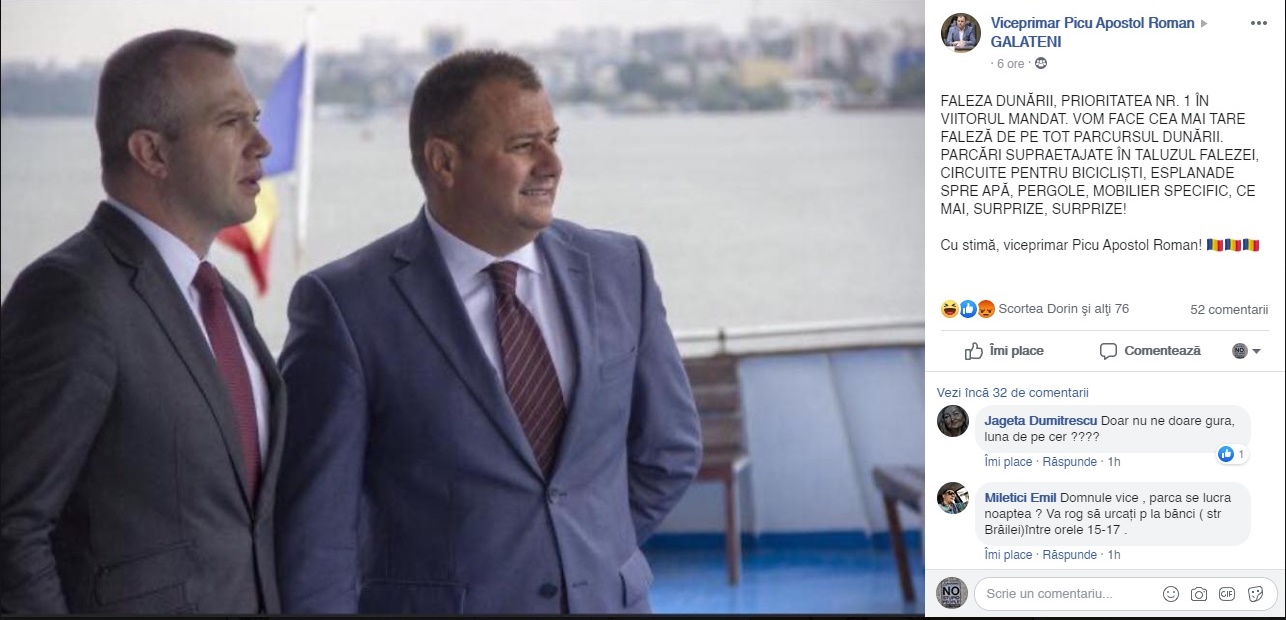1286x620 pixels.
Task: Expand Vezi încă 32 de comentarii
Action: [1012, 393]
